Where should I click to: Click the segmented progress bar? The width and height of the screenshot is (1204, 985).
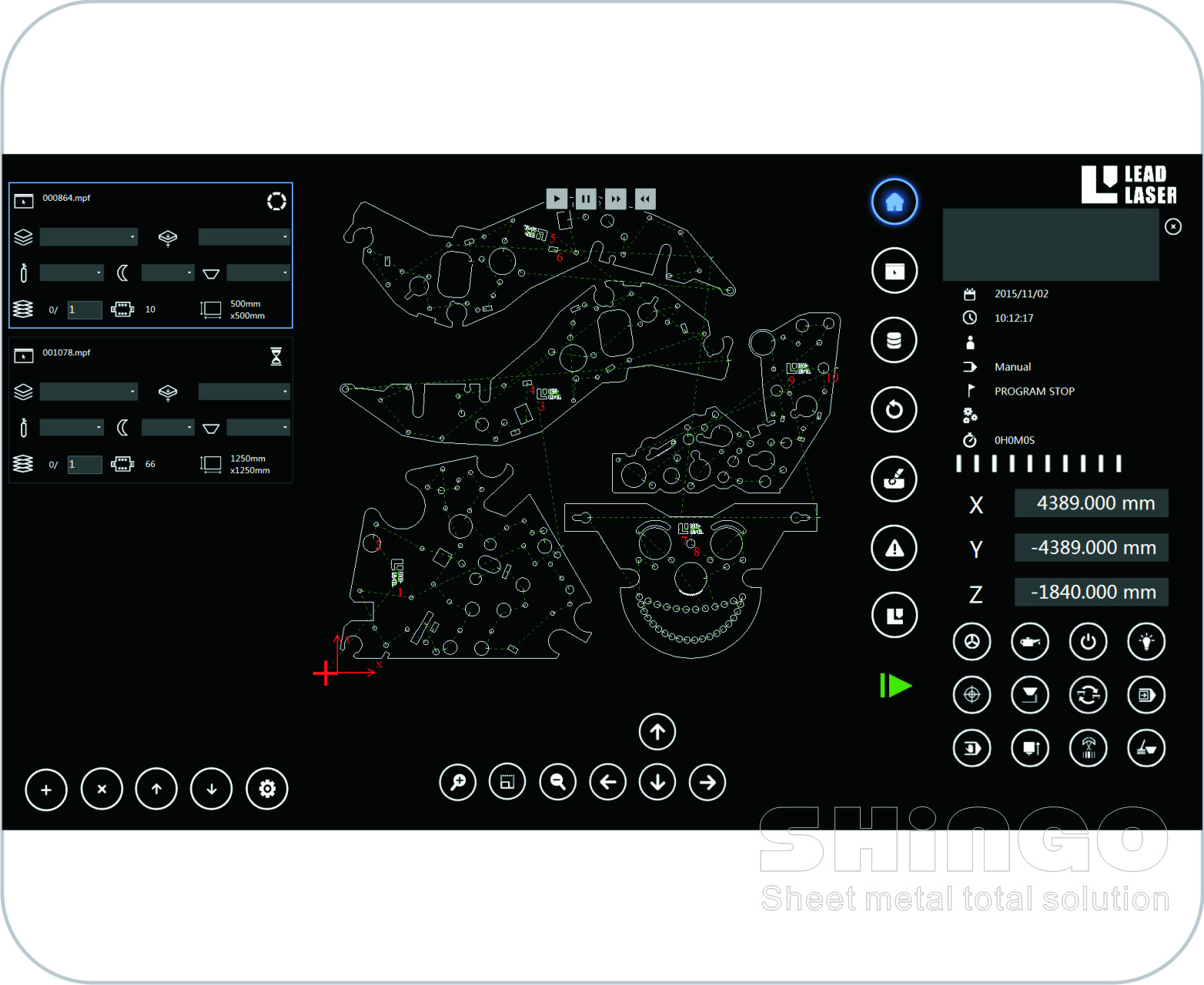(1038, 463)
